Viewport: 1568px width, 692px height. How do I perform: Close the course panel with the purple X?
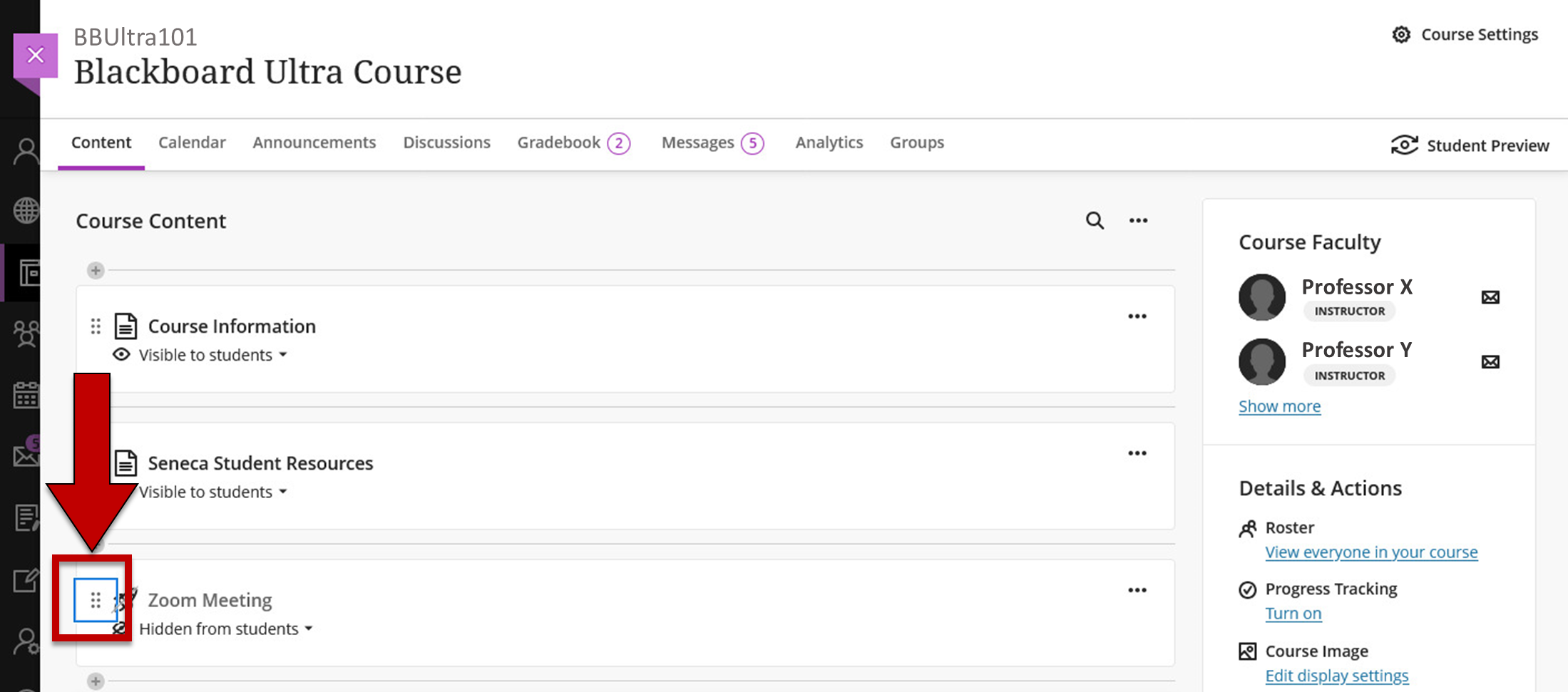tap(35, 55)
